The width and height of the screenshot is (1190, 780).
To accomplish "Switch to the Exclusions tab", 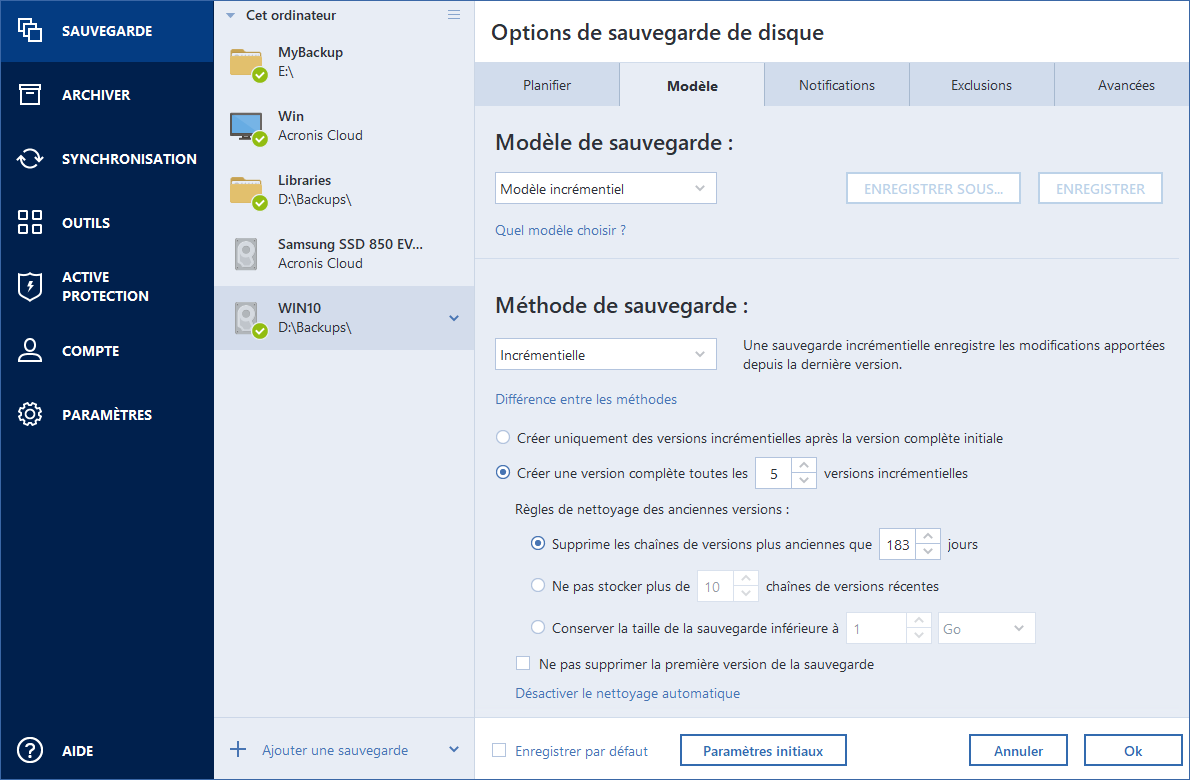I will [x=981, y=85].
